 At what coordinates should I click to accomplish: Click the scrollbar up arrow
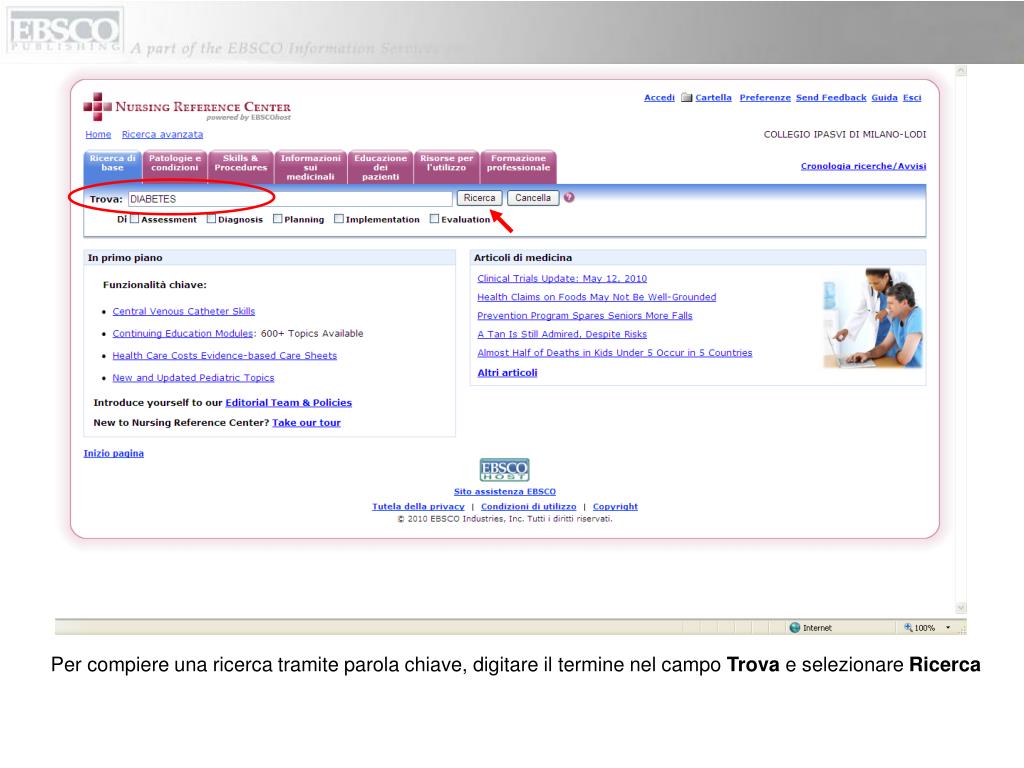point(961,71)
